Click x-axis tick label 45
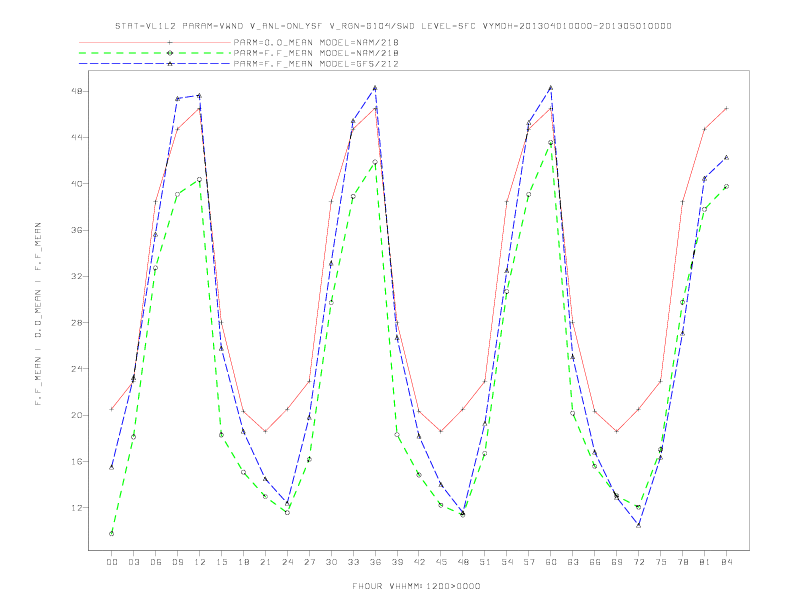 (x=441, y=562)
